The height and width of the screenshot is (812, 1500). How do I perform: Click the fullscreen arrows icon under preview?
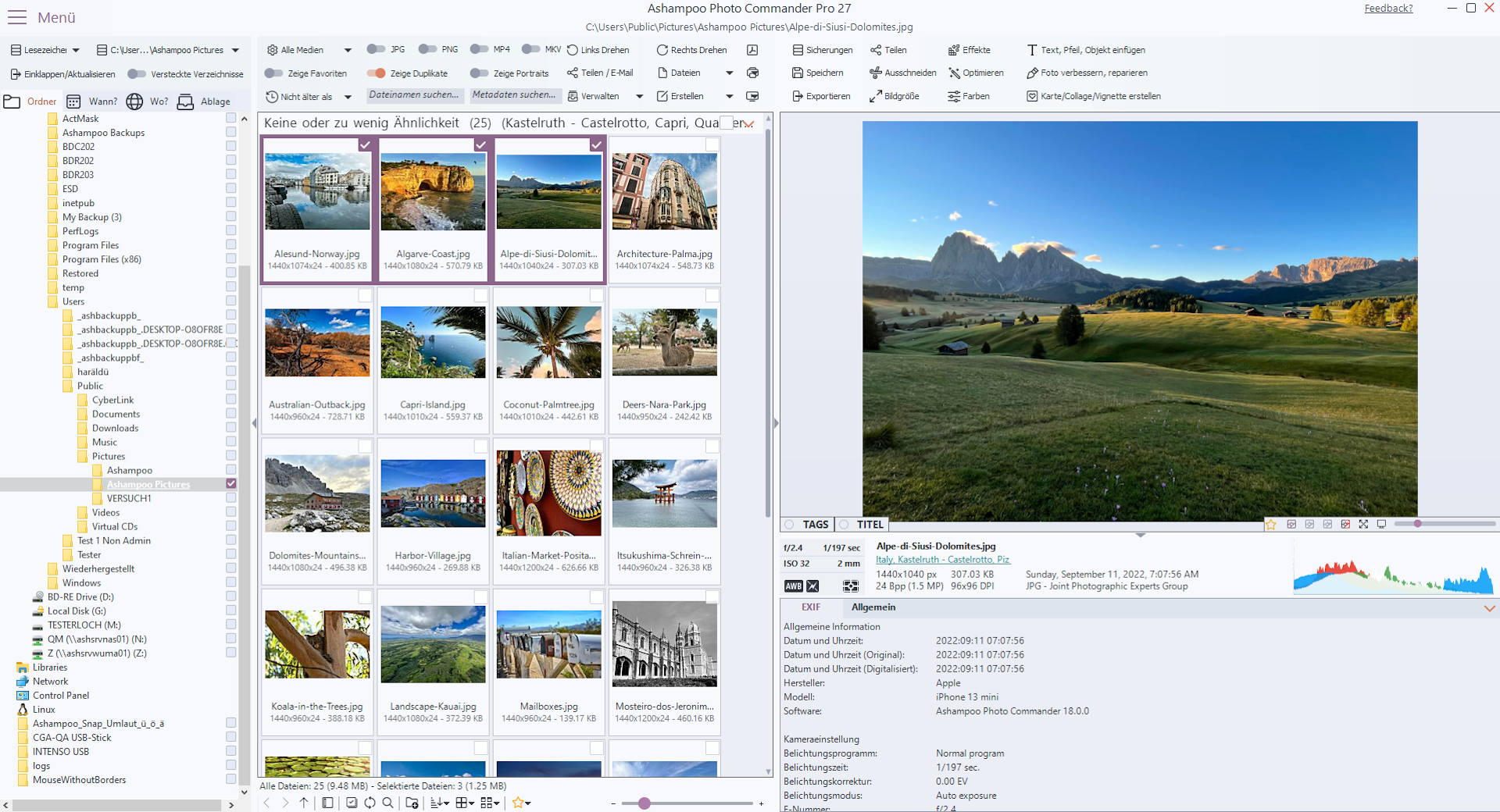tap(1363, 524)
